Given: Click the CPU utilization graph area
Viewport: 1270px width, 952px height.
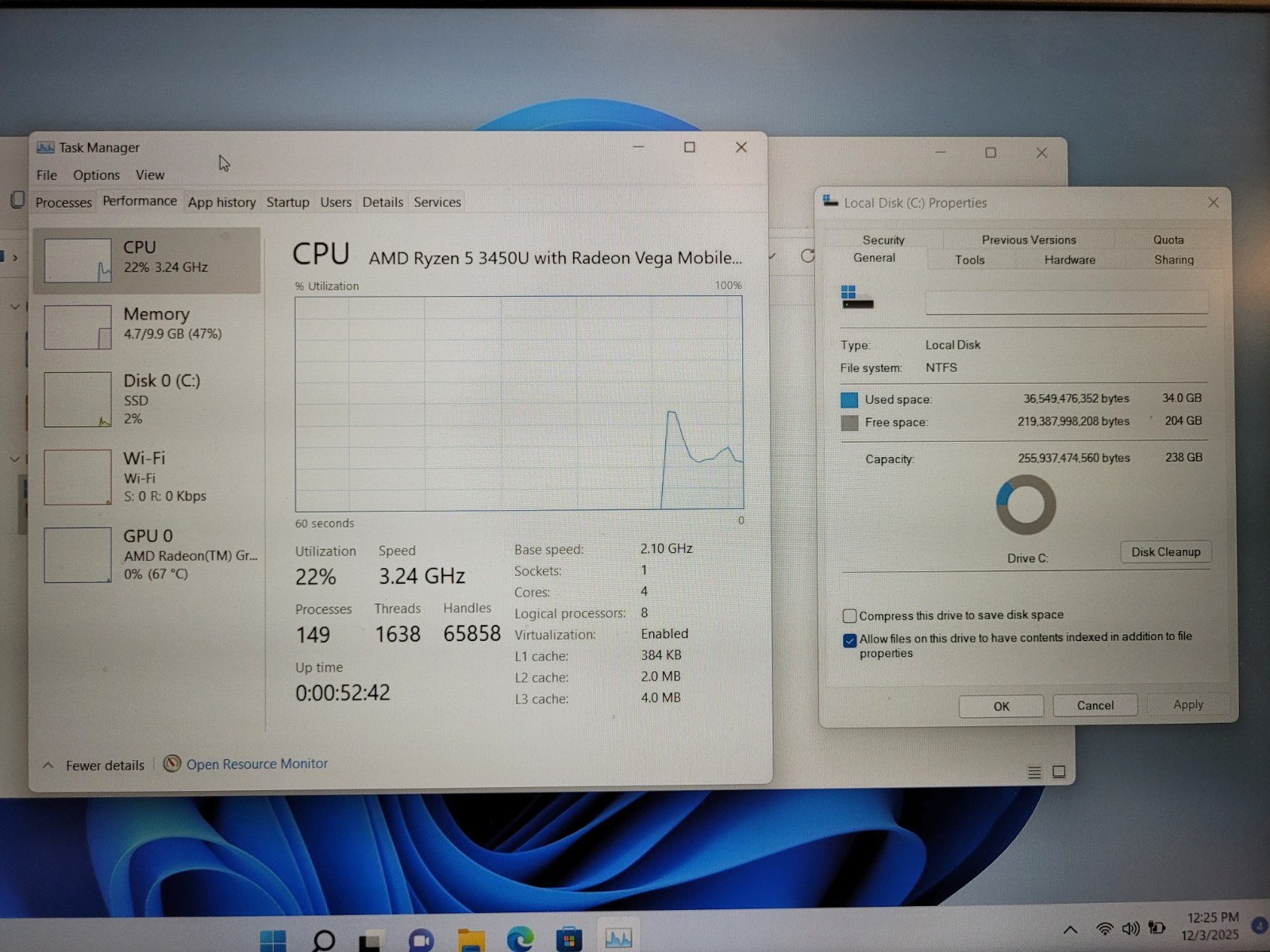Looking at the screenshot, I should 519,404.
